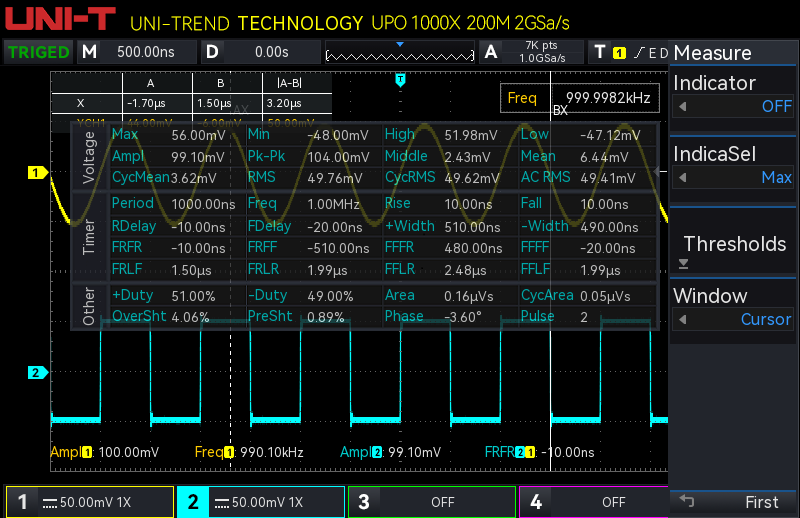This screenshot has height=518, width=800.
Task: Click the back arrow next to First
Action: [x=687, y=501]
